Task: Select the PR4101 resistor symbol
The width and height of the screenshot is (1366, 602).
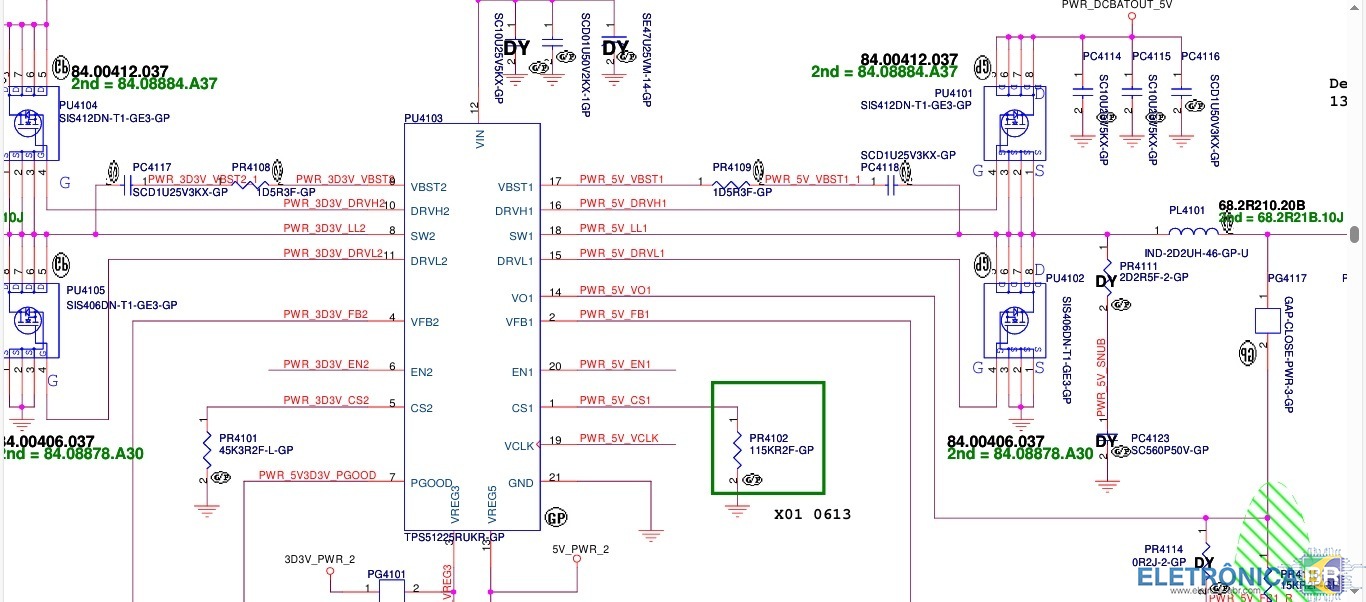Action: coord(206,442)
